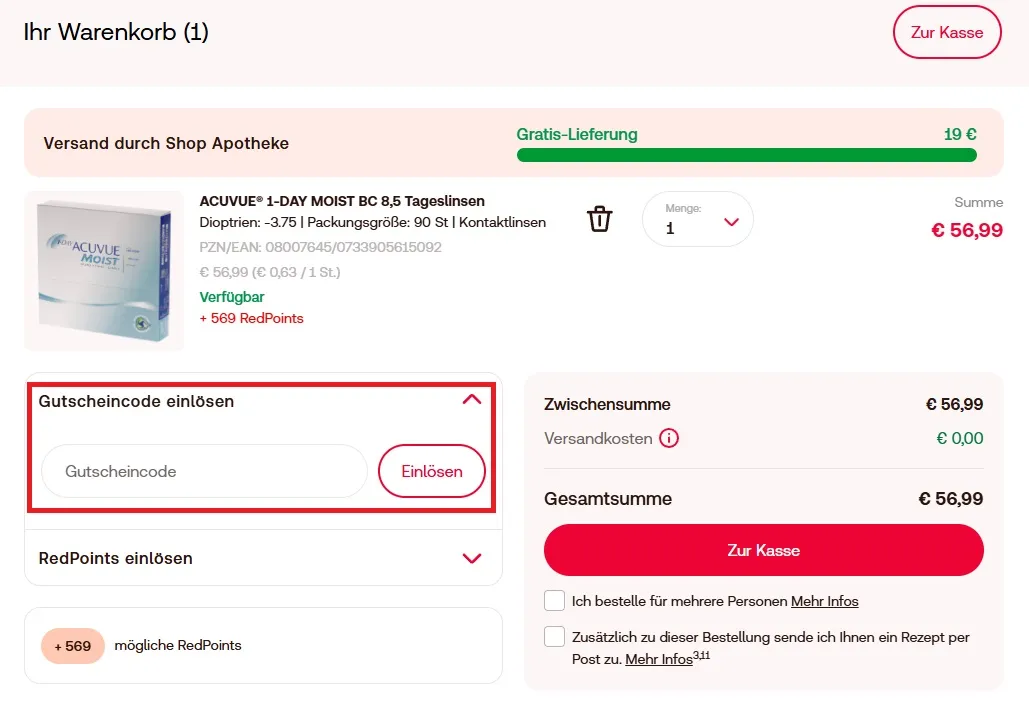Image resolution: width=1029 pixels, height=712 pixels.
Task: Open the ACUVUE 1-DAY MOIST product page
Action: pyautogui.click(x=341, y=202)
